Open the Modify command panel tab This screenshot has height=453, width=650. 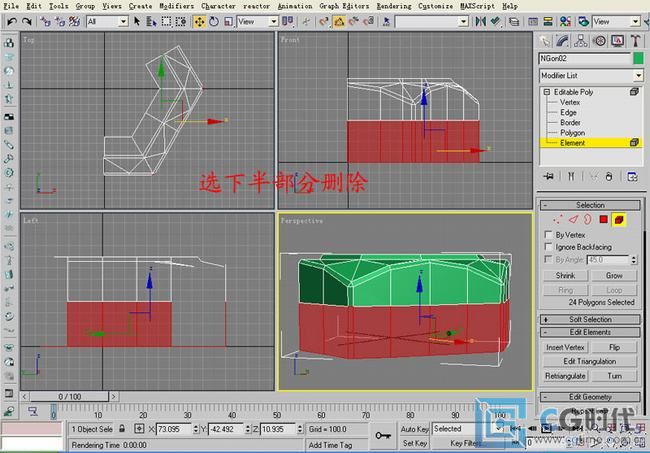coord(563,41)
